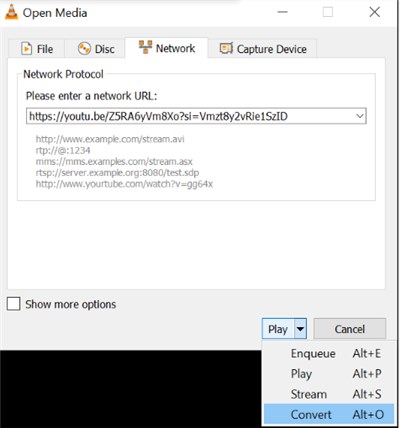Choose Enqueue from the dropdown menu
The image size is (400, 428).
pyautogui.click(x=329, y=353)
